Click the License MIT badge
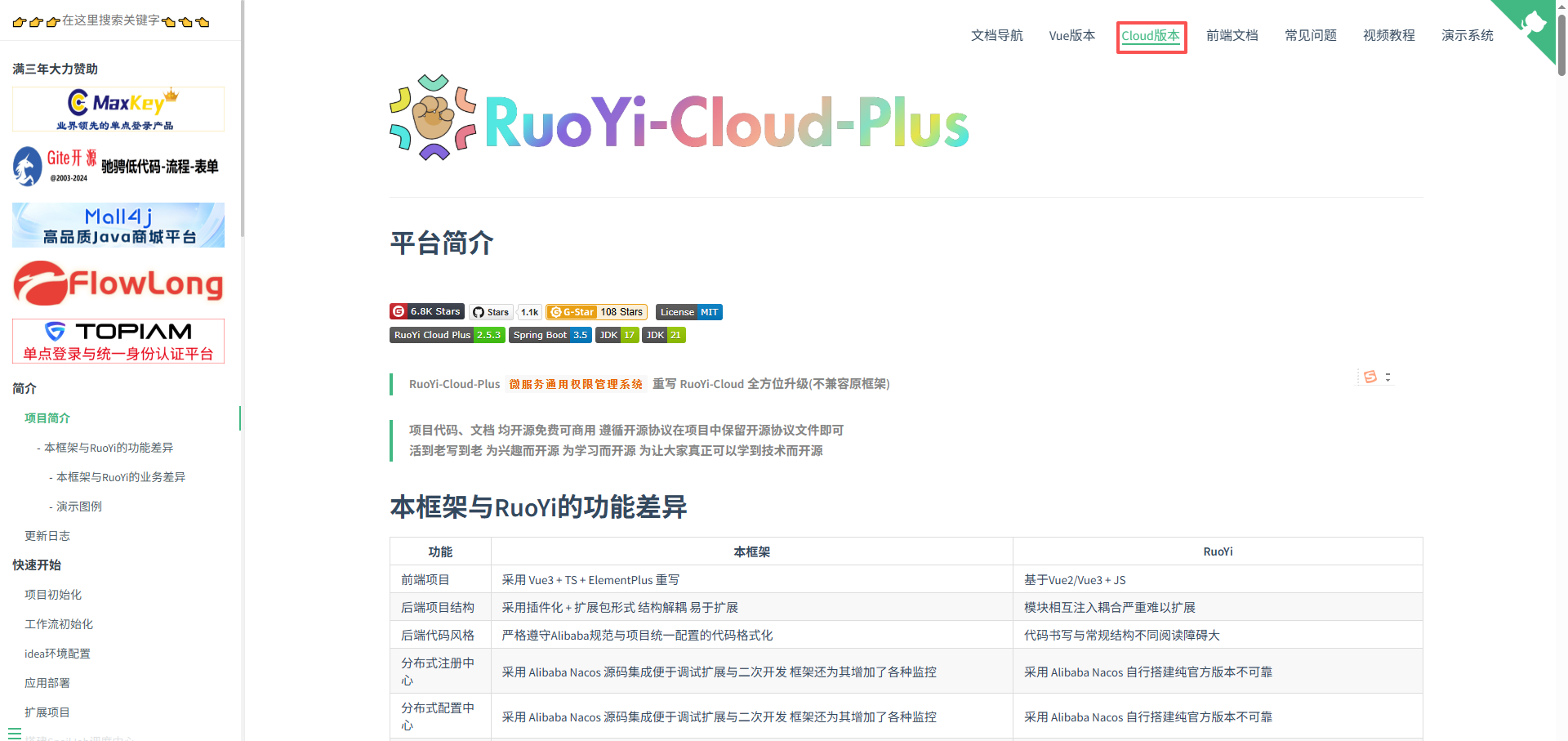The image size is (1568, 741). coord(689,312)
